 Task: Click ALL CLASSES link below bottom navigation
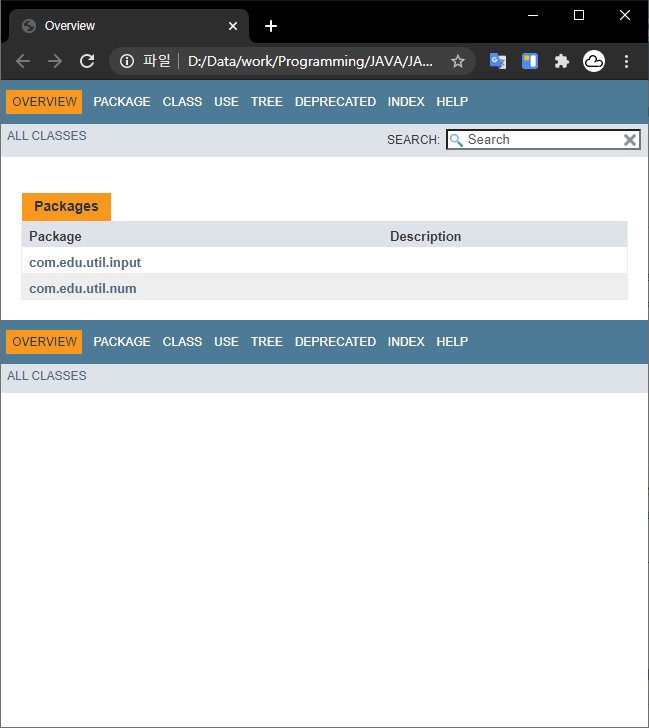click(x=47, y=376)
